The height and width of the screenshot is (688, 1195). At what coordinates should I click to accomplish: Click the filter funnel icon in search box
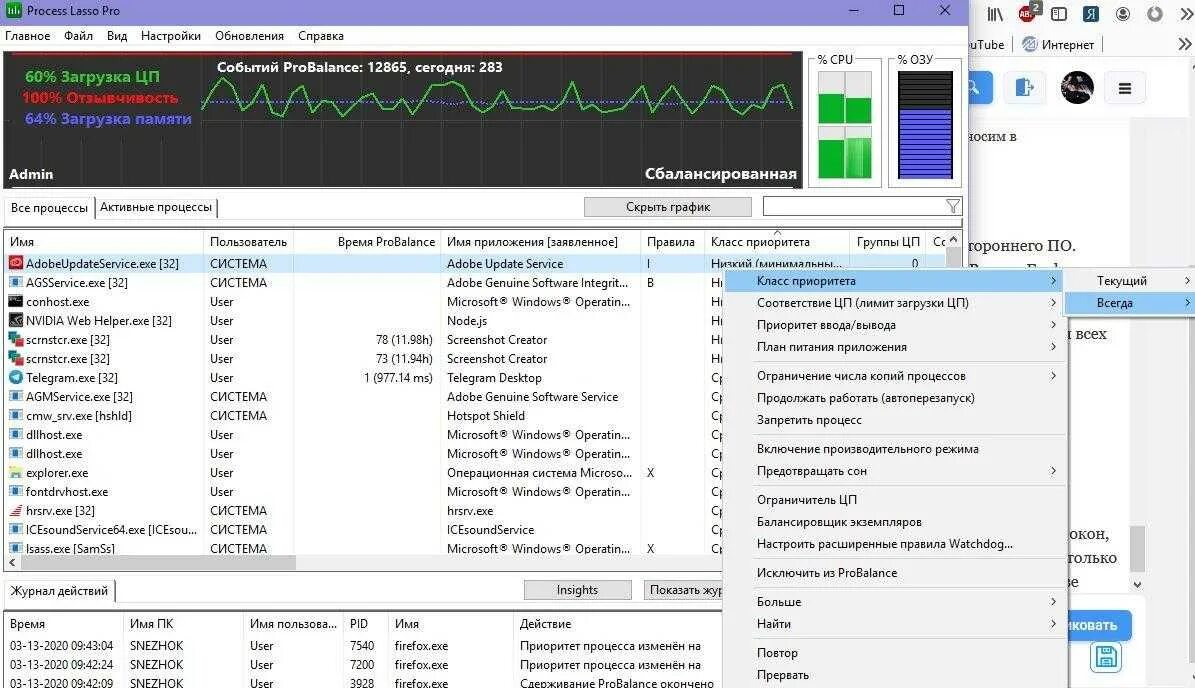(x=953, y=206)
